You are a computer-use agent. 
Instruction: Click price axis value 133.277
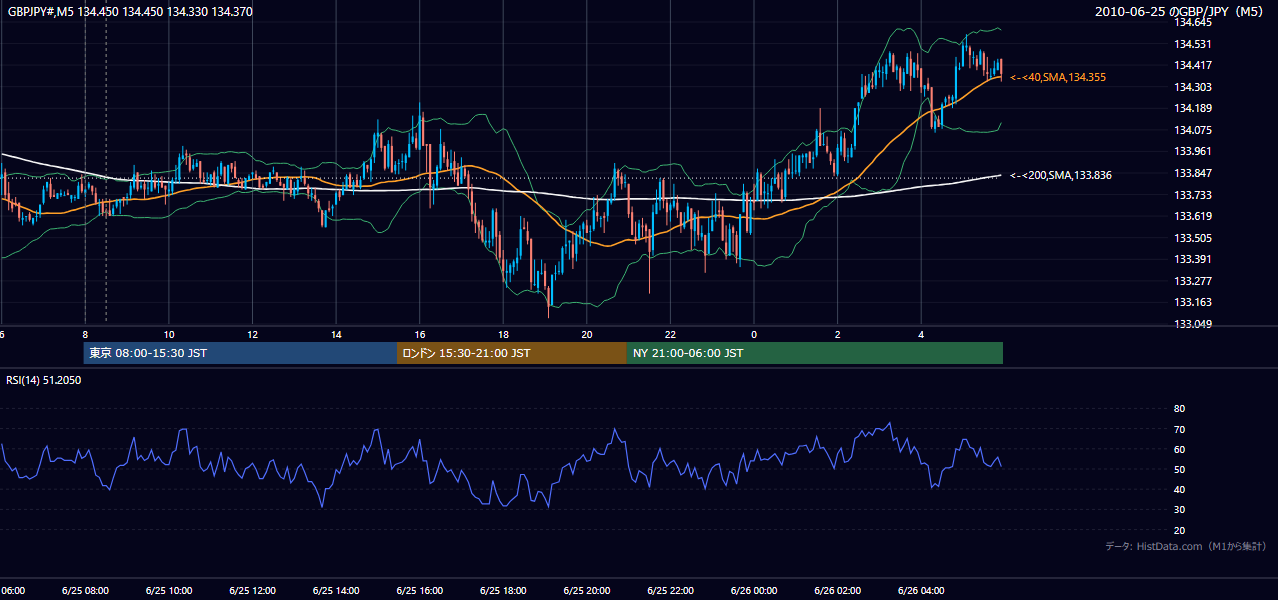[1193, 282]
